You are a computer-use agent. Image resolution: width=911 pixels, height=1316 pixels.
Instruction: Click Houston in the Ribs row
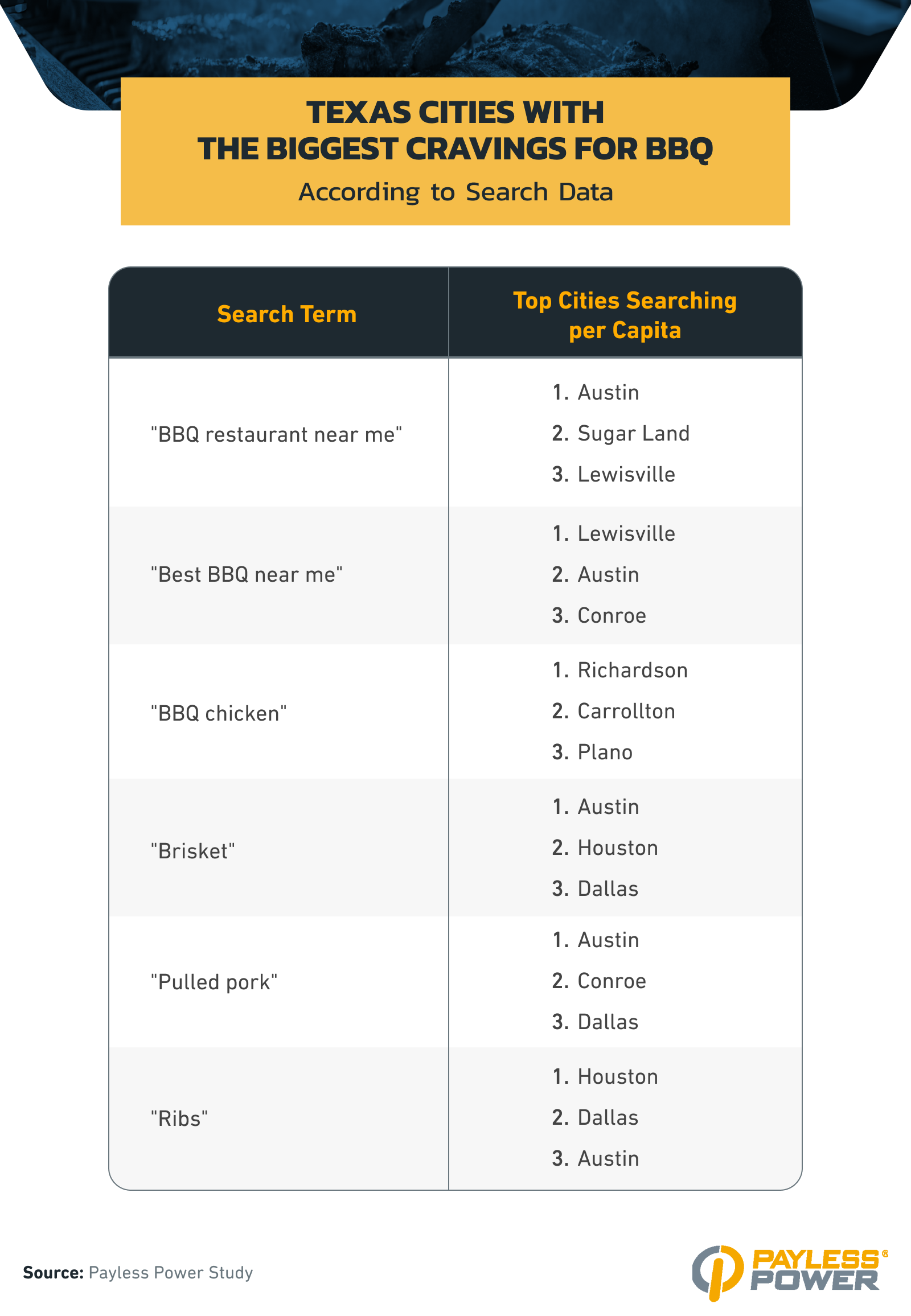[x=618, y=1076]
